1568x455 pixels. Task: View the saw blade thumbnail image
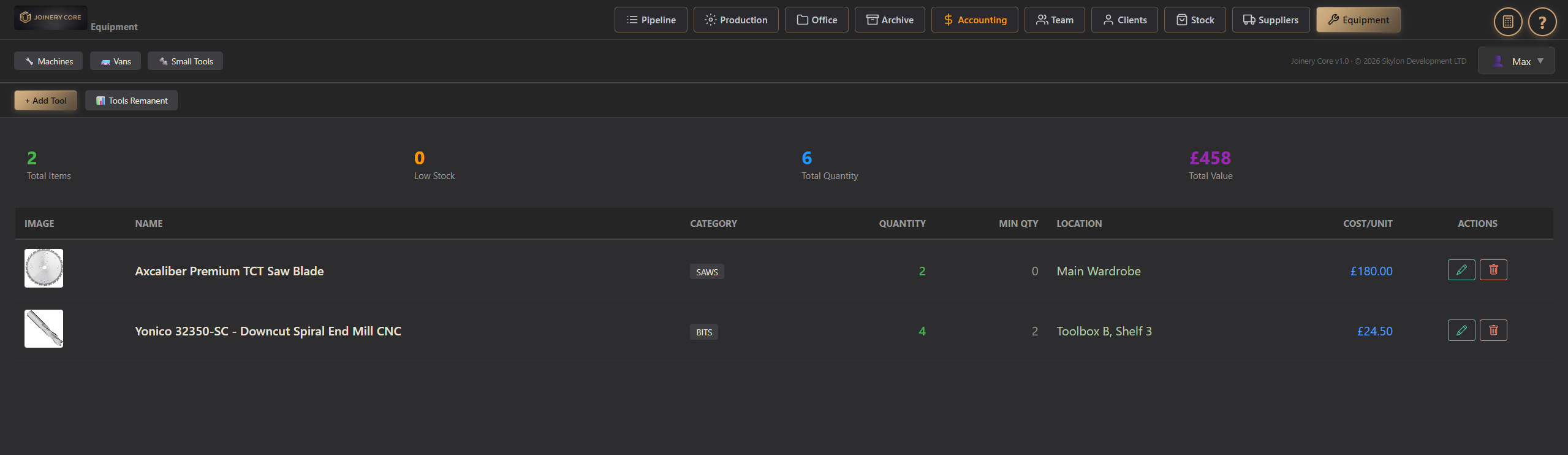44,268
